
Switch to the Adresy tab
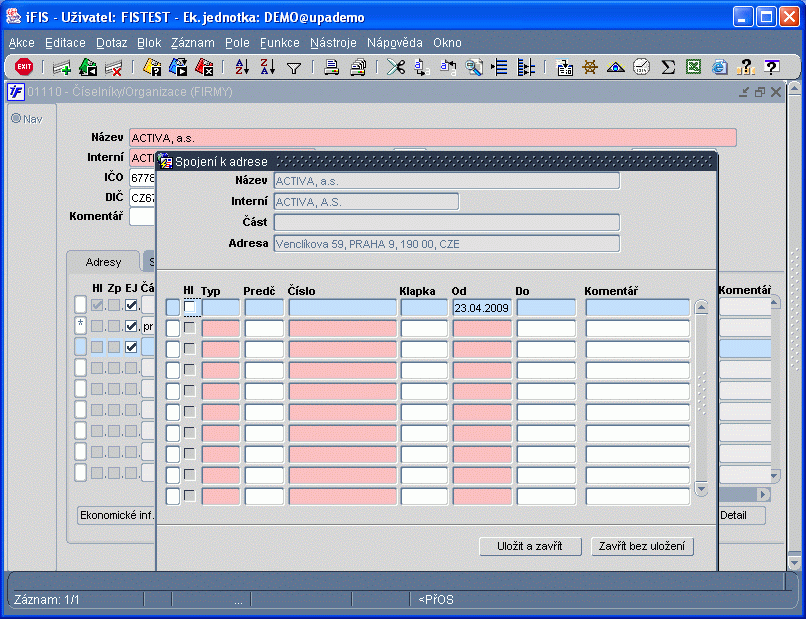tap(103, 262)
